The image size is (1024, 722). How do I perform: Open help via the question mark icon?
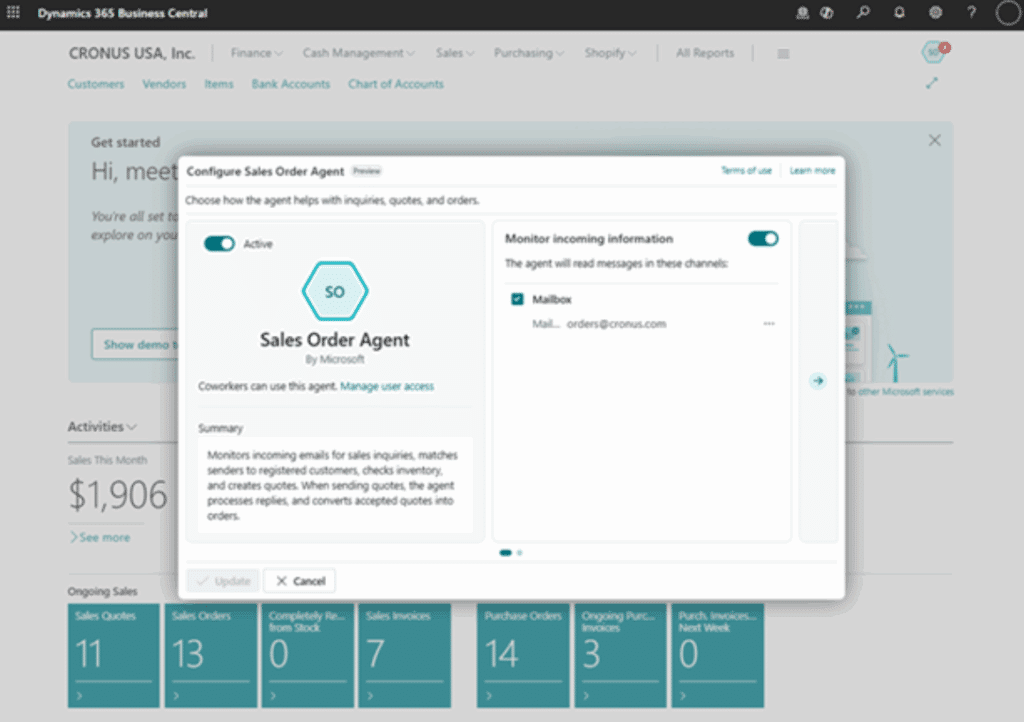point(970,13)
